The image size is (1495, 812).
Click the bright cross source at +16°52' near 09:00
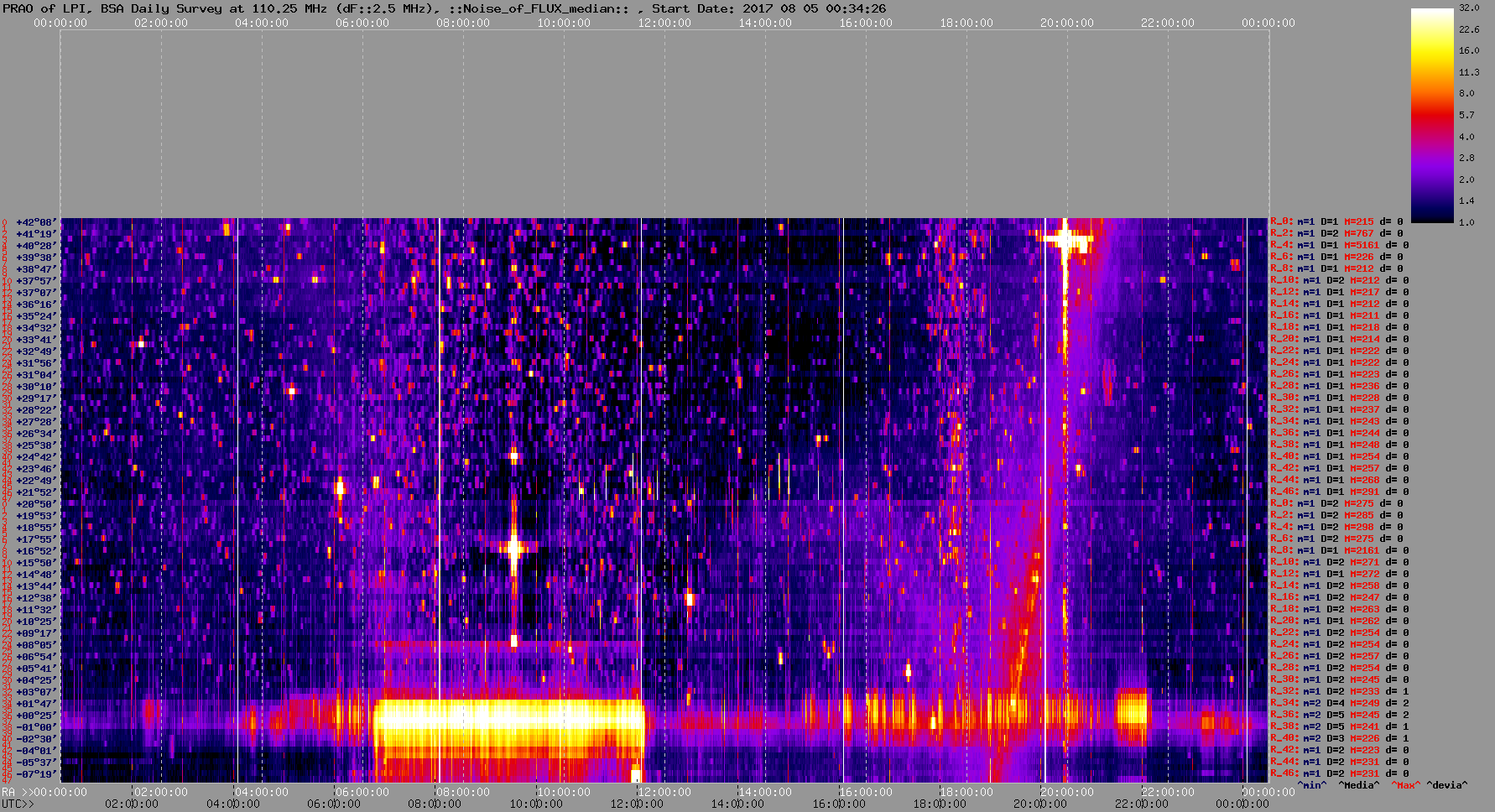click(513, 549)
